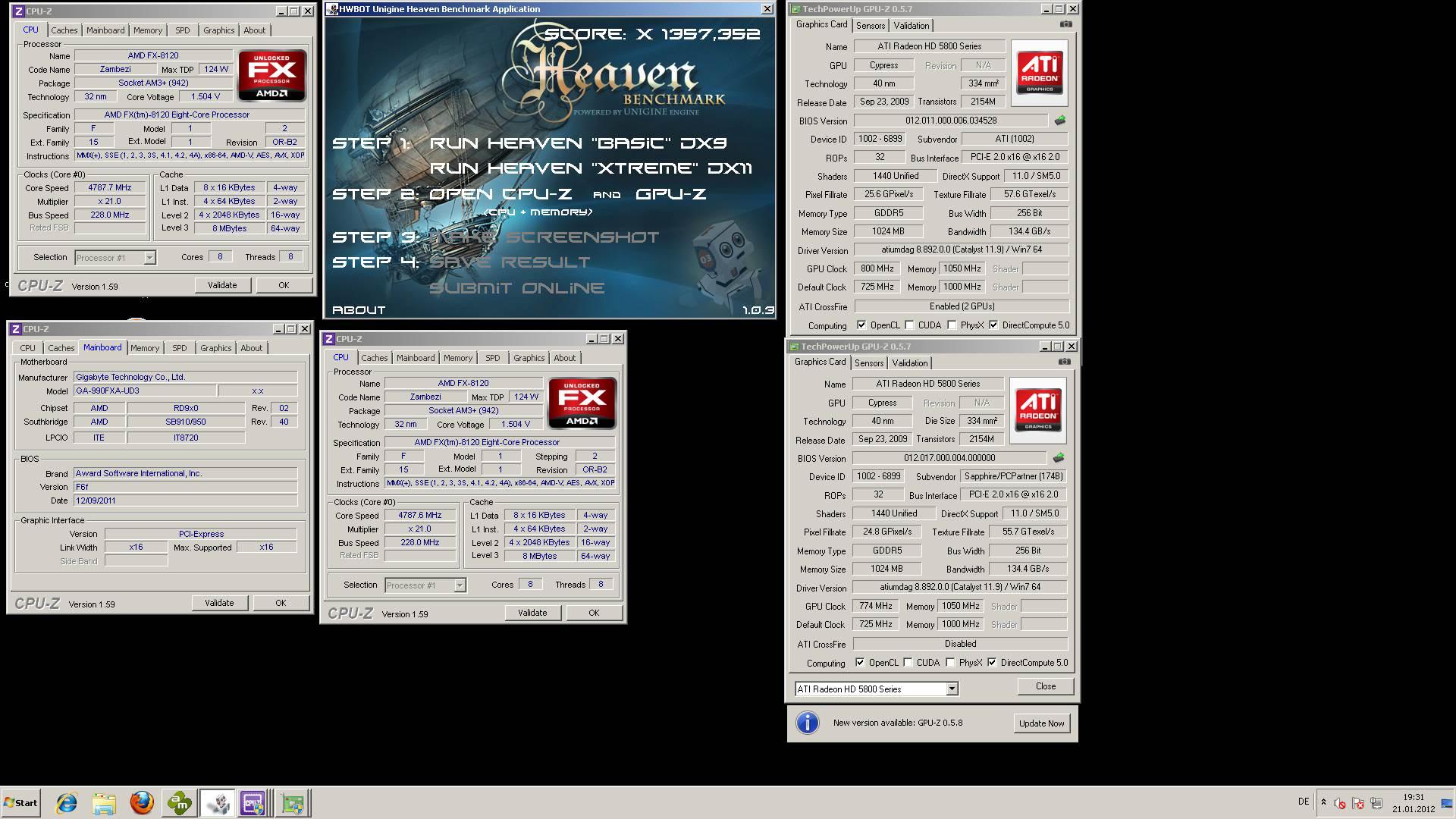Open Memory tab in Mainboard CPU-Z window
Viewport: 1456px width, 819px height.
[145, 348]
